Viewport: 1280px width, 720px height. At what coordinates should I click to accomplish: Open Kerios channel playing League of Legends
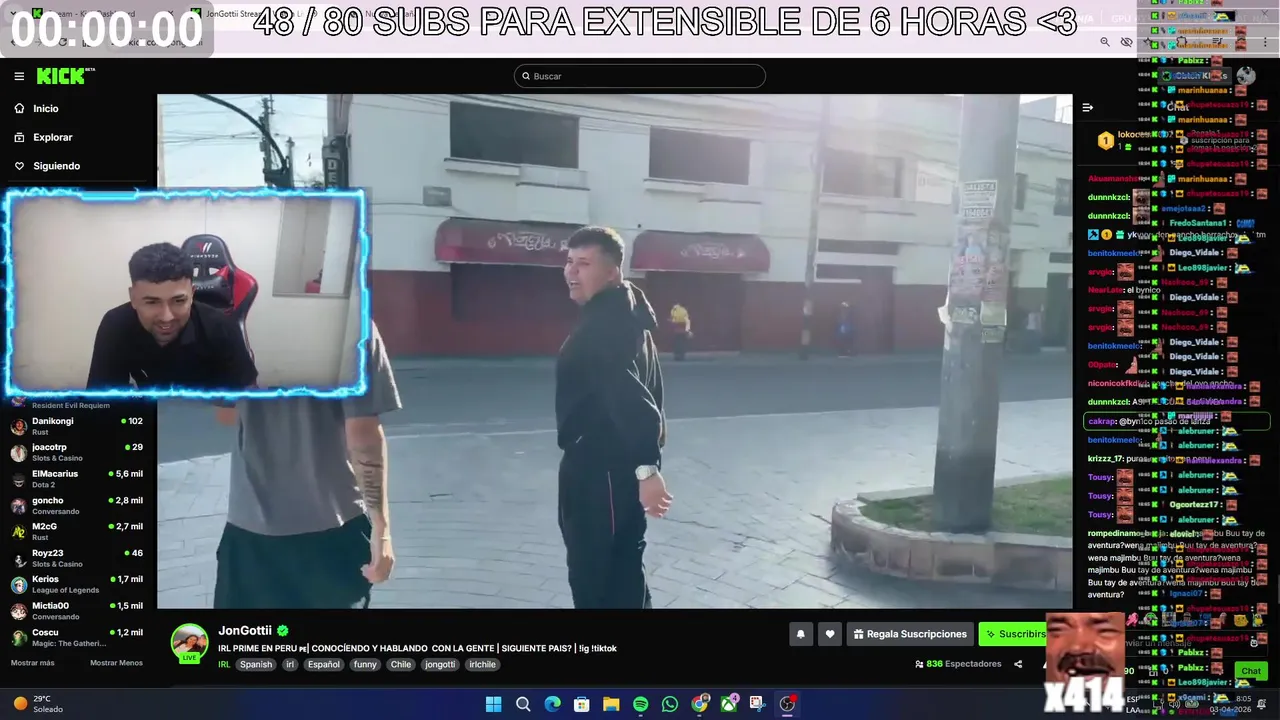pos(78,584)
